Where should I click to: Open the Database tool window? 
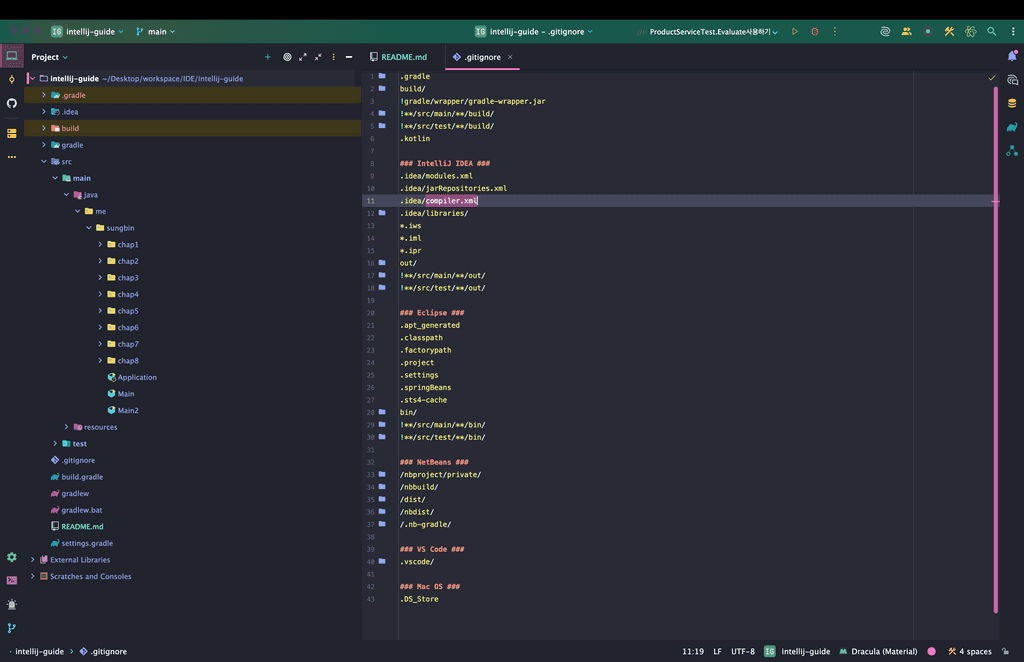point(1012,103)
